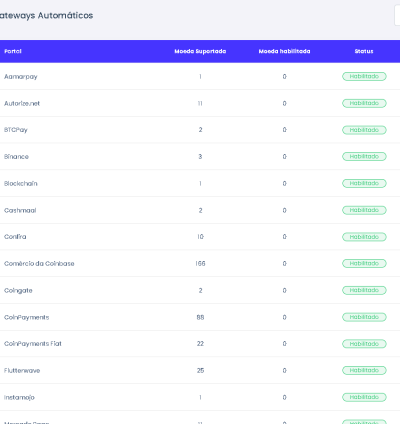Click supported count 22 for CoinPayments Fiat
This screenshot has width=400, height=424.
(200, 344)
